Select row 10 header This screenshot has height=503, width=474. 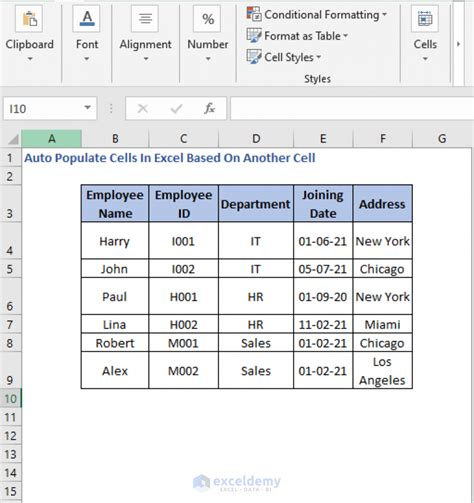click(10, 398)
